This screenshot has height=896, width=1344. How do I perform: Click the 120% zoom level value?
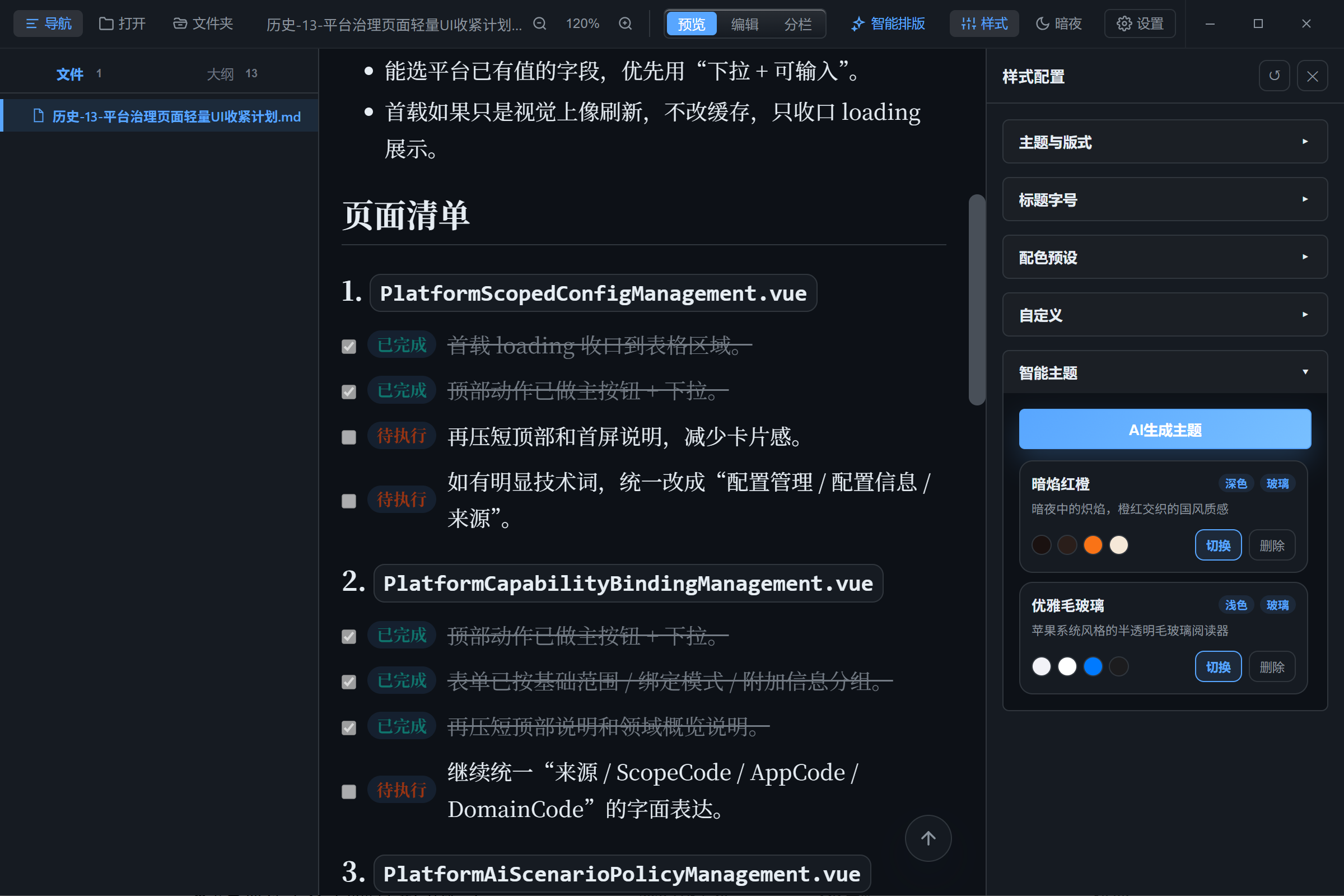[582, 24]
